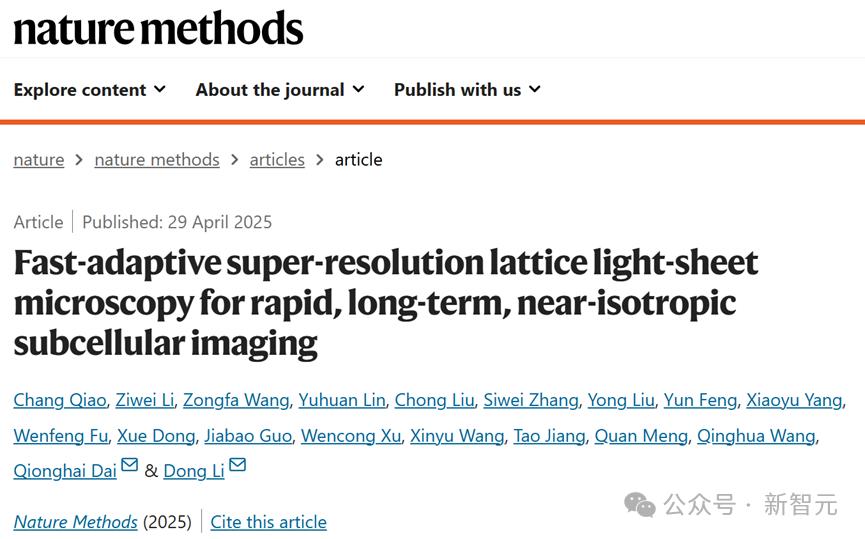Click author Wenfeng Fu link
This screenshot has width=865, height=539.
[x=60, y=435]
